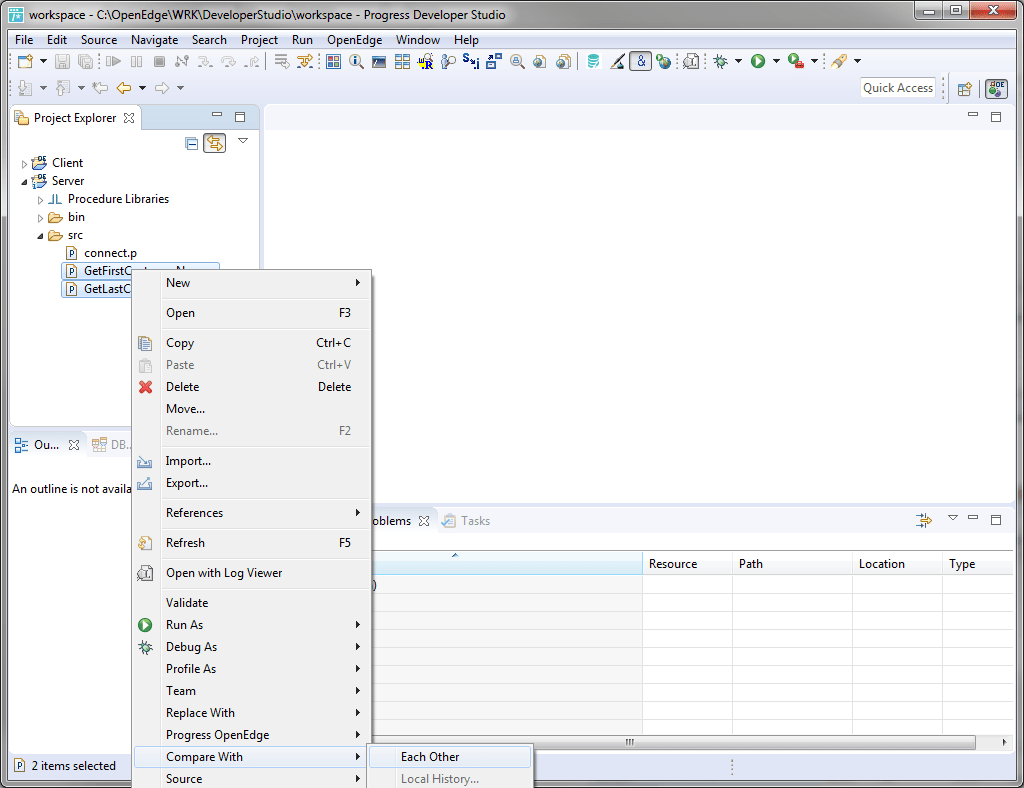Select connect.p file

110,253
